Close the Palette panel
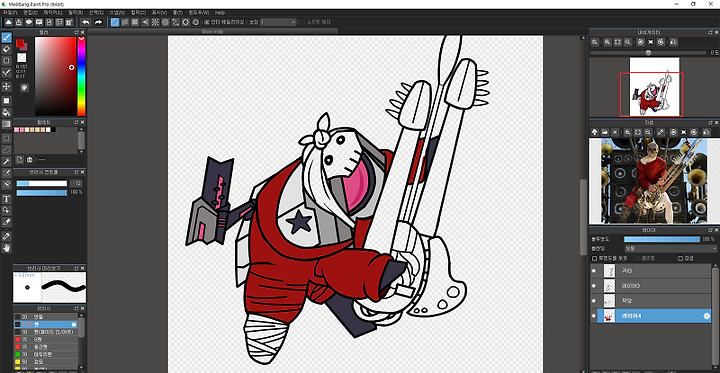The width and height of the screenshot is (720, 373). (x=82, y=122)
